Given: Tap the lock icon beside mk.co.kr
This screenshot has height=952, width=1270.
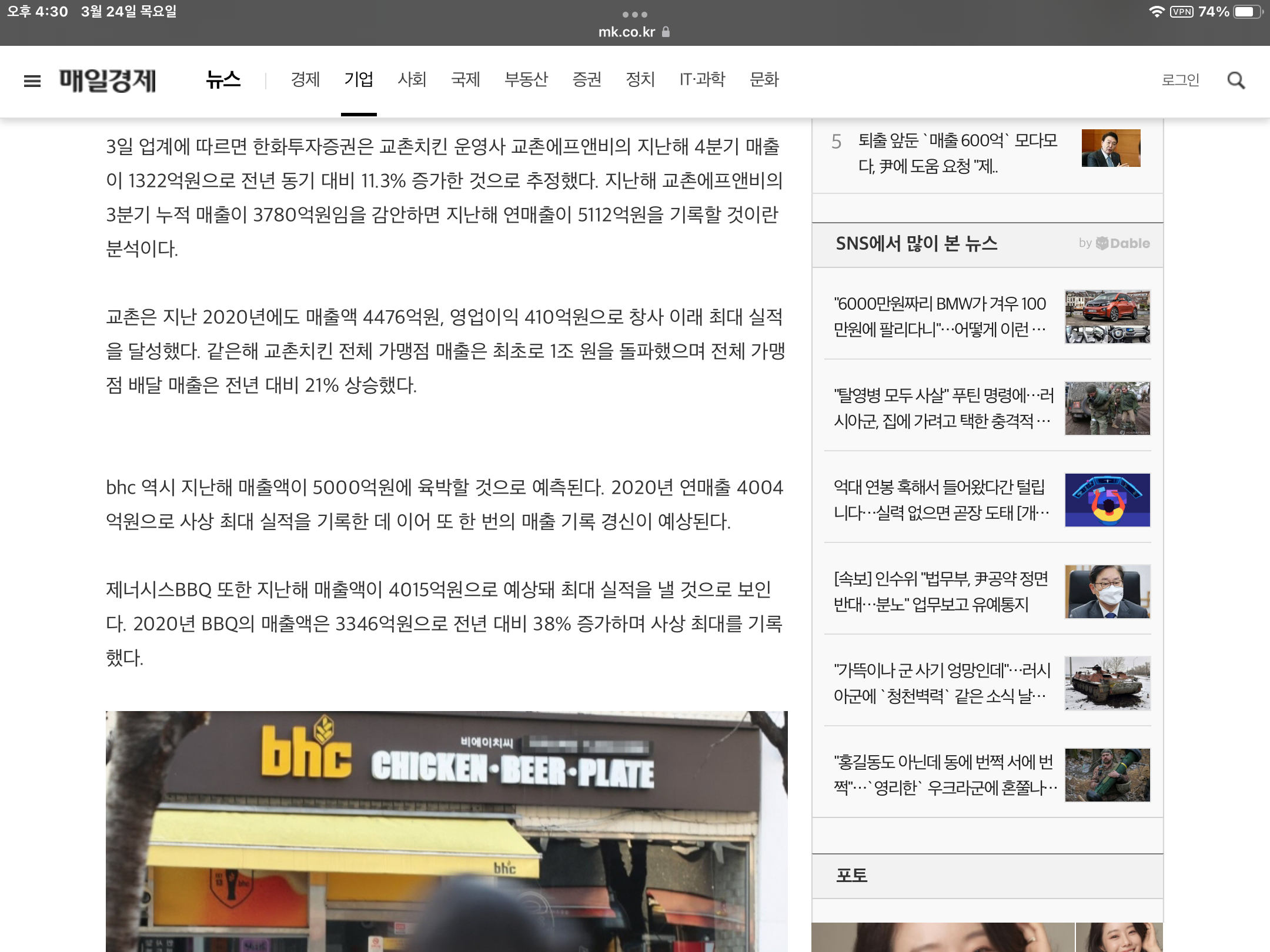Looking at the screenshot, I should click(x=666, y=32).
